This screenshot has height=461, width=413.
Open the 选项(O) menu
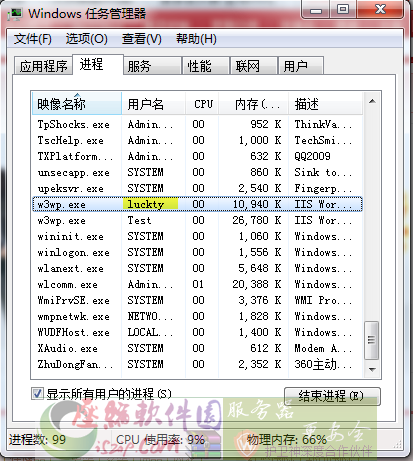(x=86, y=39)
